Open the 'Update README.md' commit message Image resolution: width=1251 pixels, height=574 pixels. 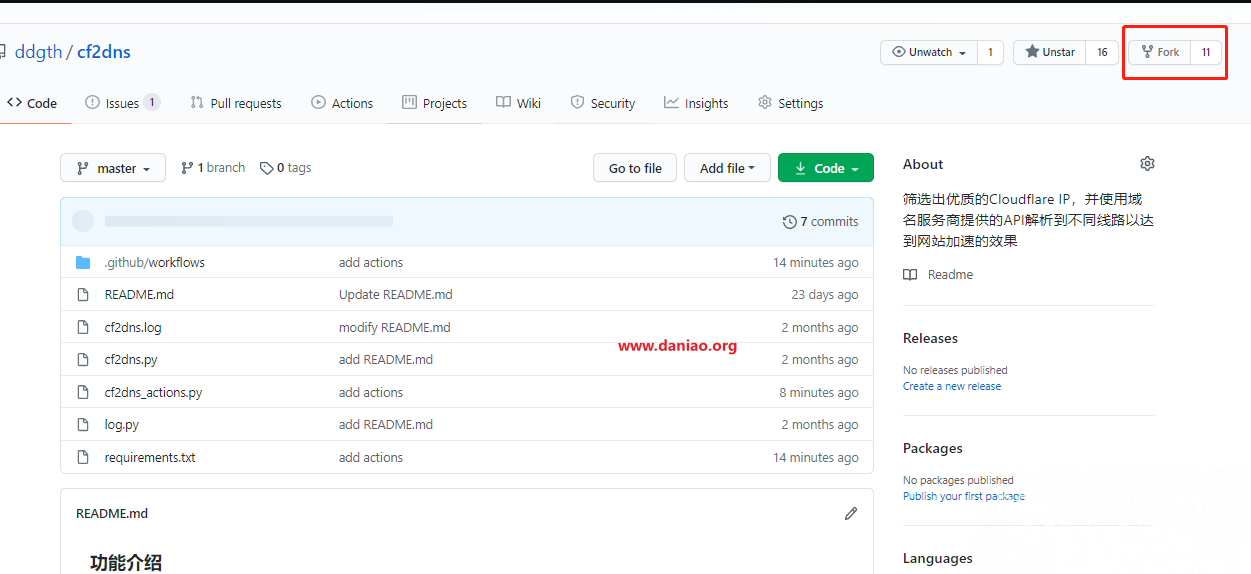point(396,294)
